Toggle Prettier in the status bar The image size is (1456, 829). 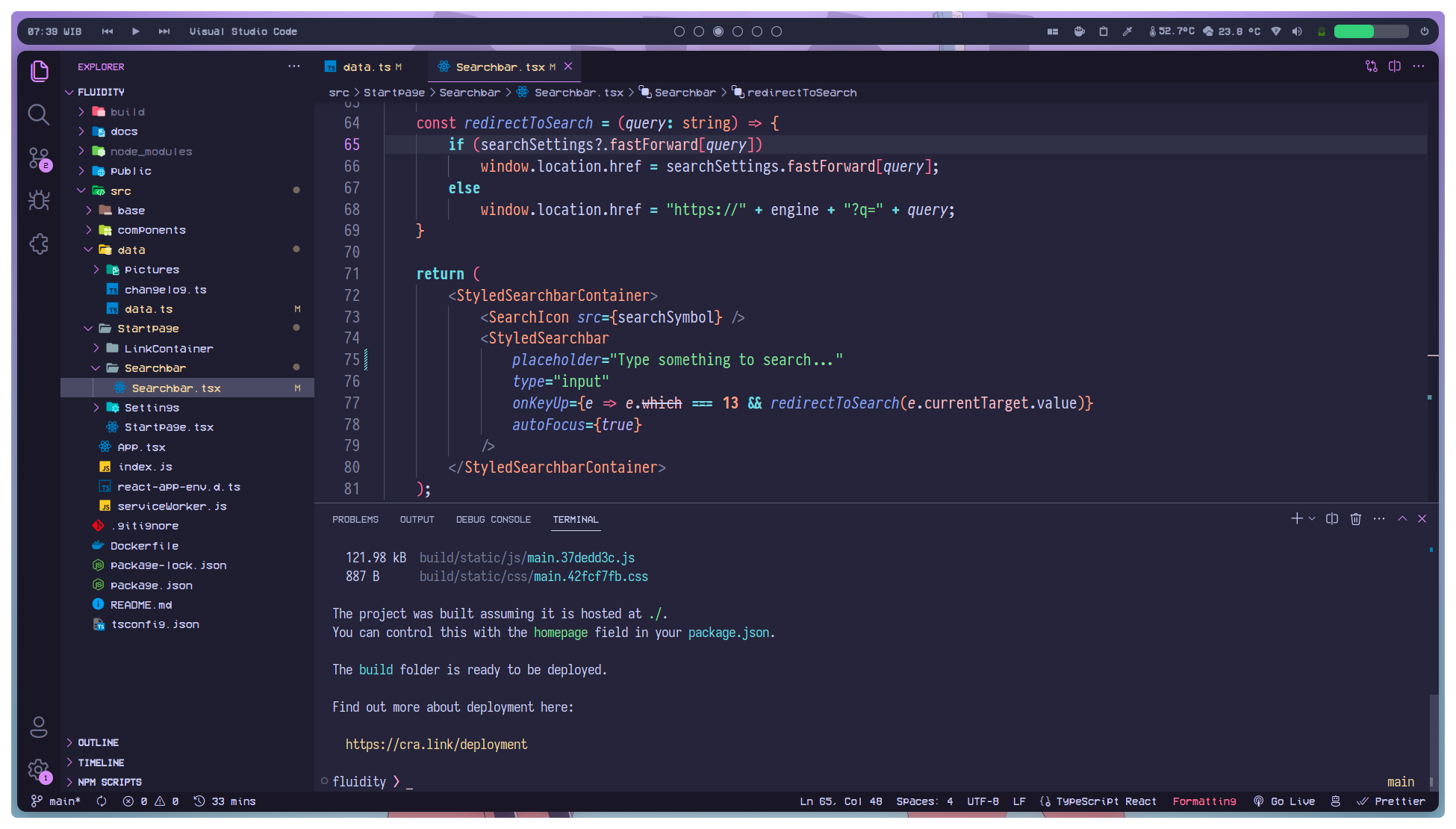pyautogui.click(x=1391, y=801)
